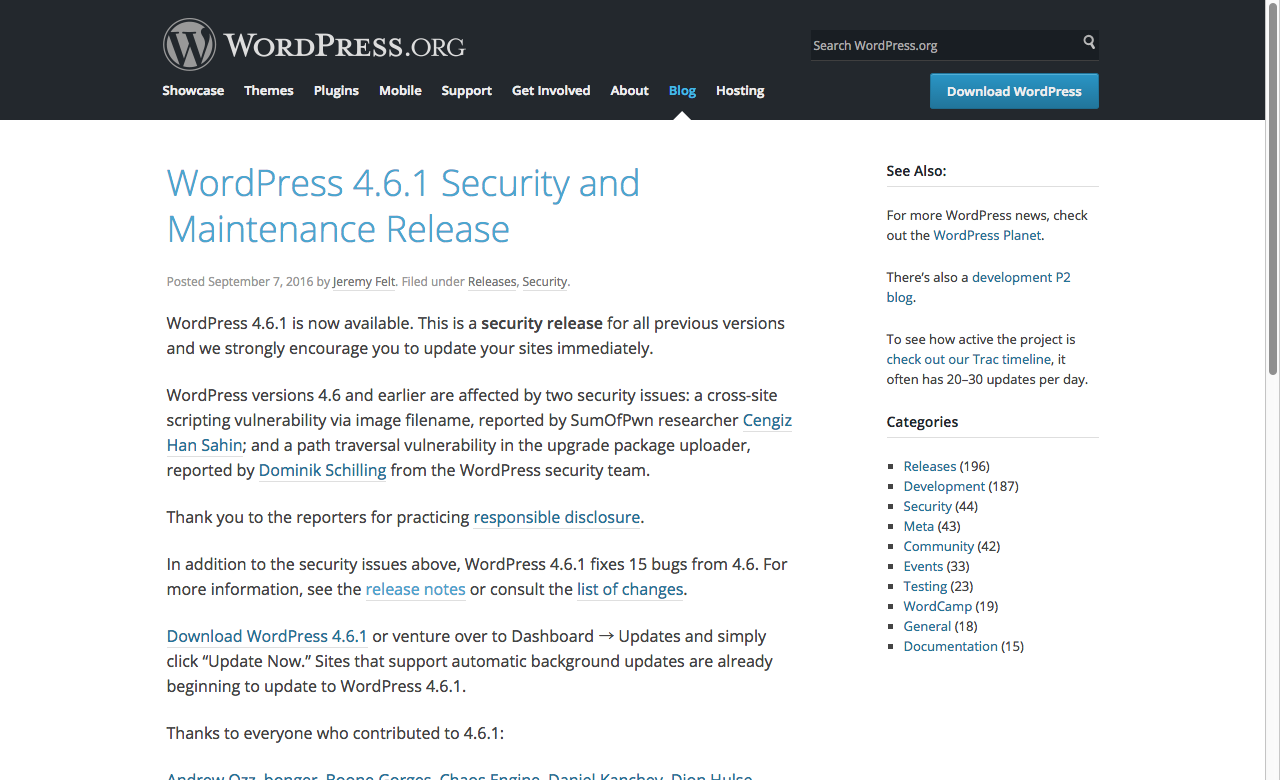Click the WordPress.org logo

pos(314,45)
